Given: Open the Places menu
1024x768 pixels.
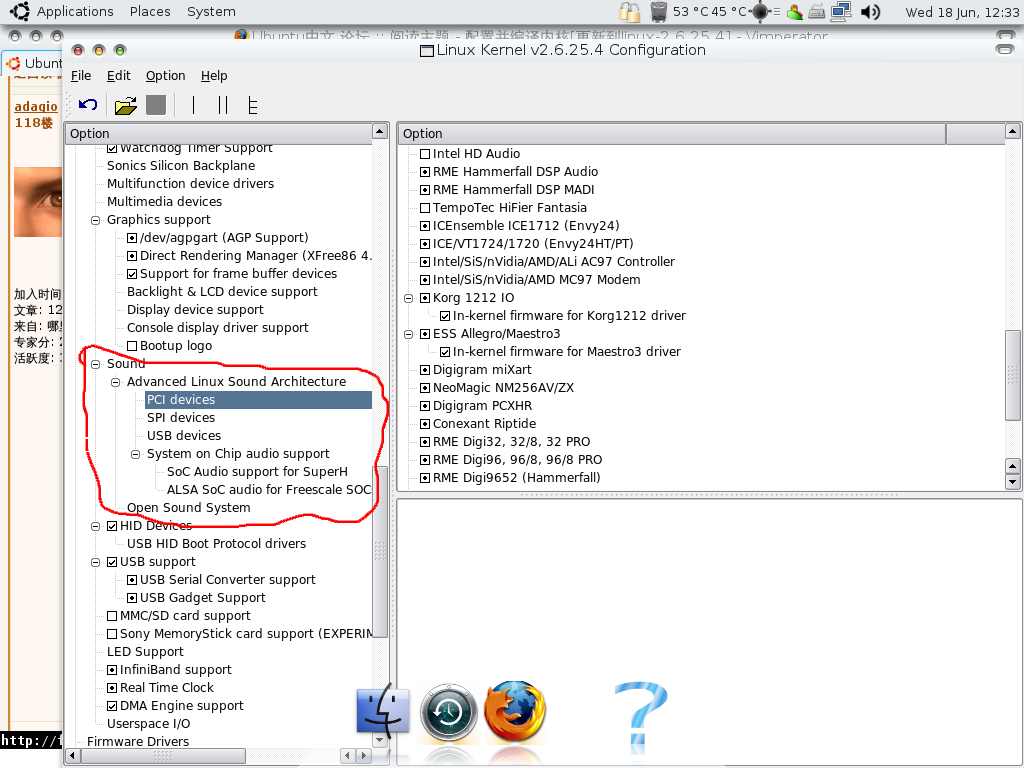Looking at the screenshot, I should [150, 12].
